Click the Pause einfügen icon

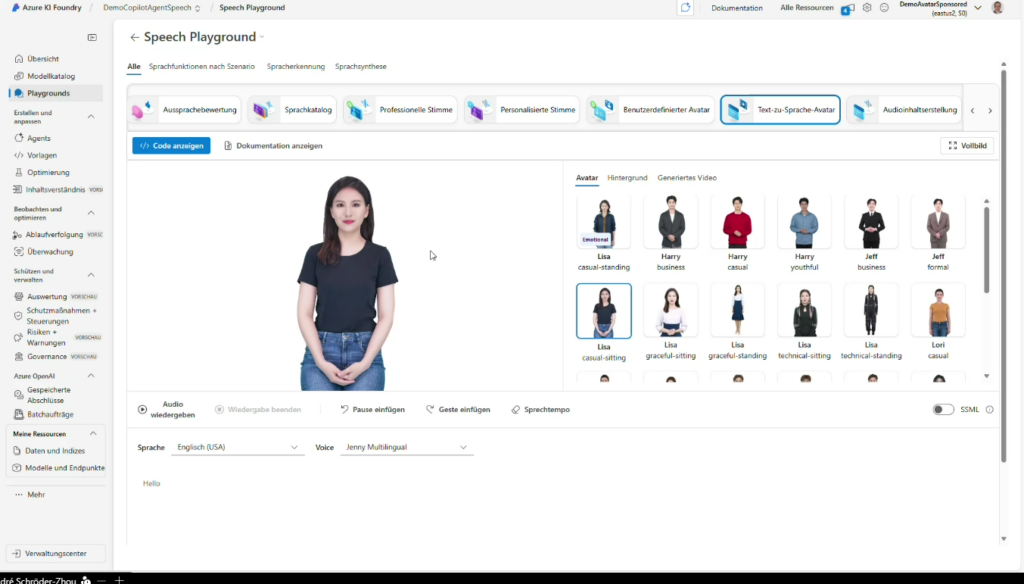click(344, 410)
